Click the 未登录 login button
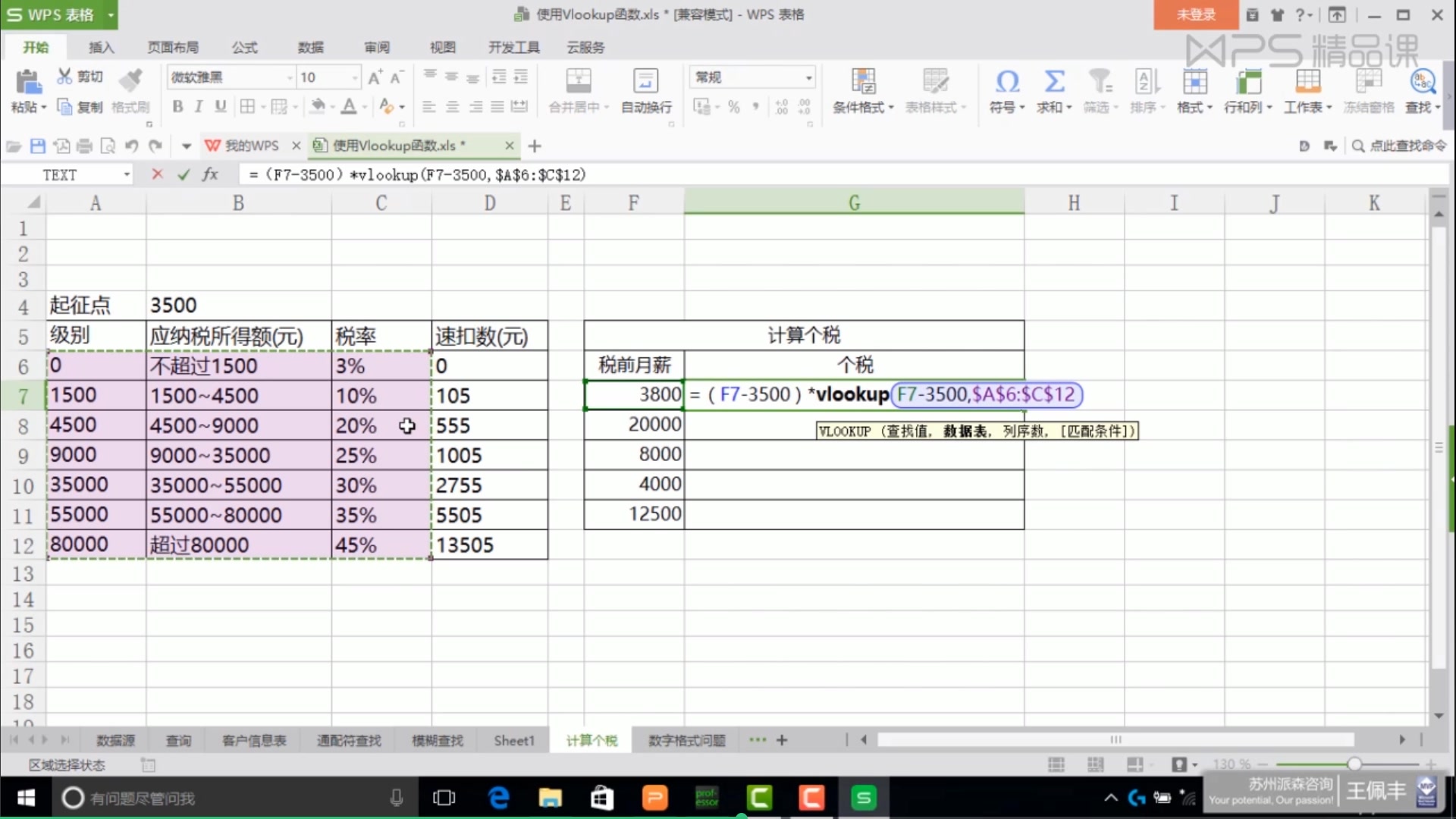 (1195, 14)
